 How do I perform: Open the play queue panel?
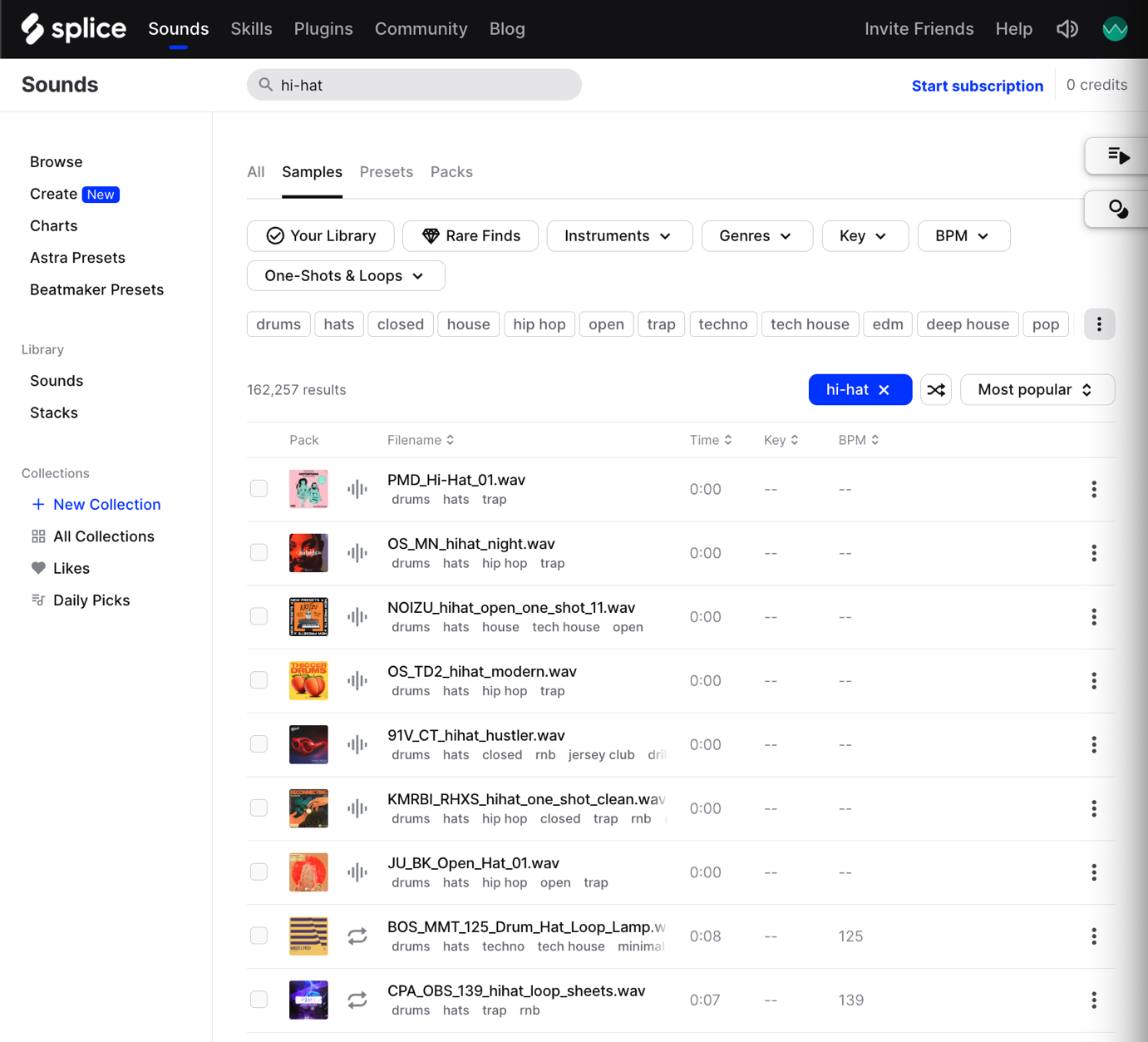coord(1118,156)
